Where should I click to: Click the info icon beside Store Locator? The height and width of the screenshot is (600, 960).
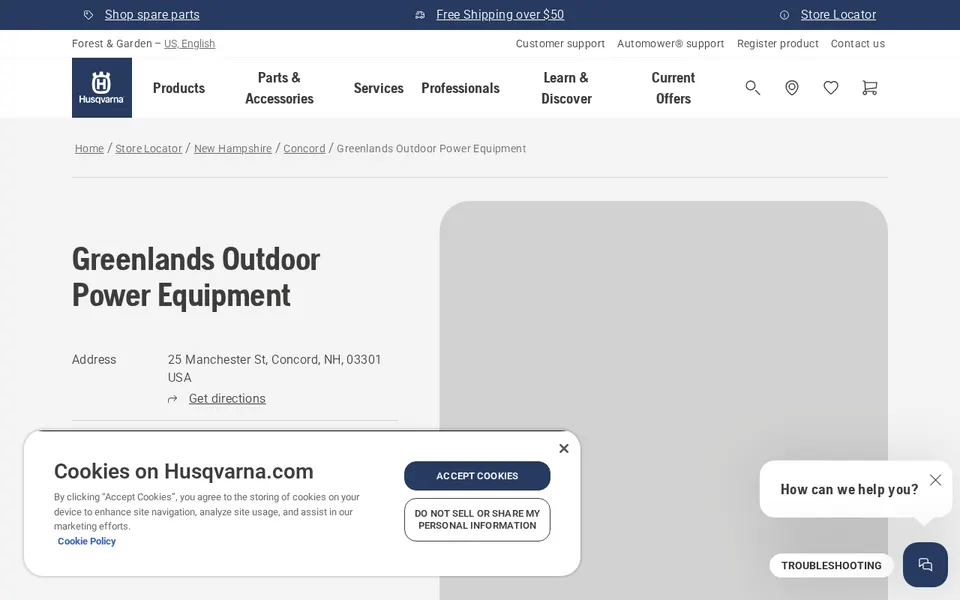[x=784, y=15]
